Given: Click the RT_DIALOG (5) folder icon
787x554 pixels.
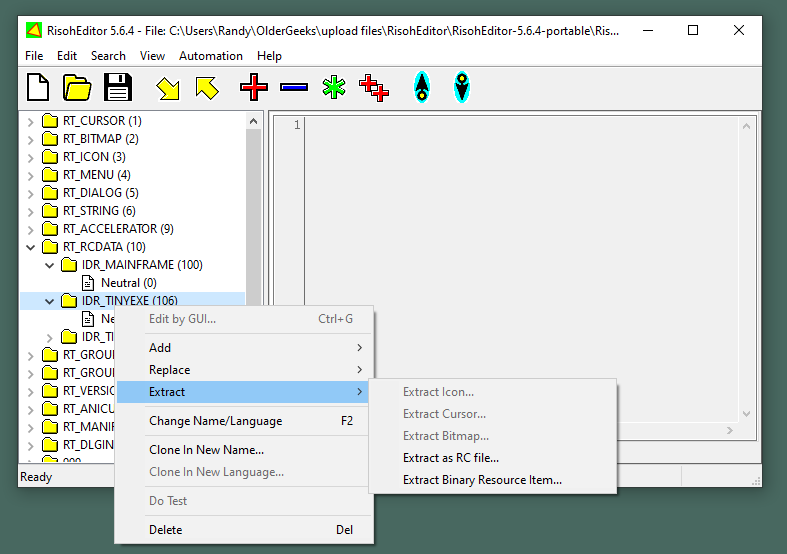Looking at the screenshot, I should click(50, 193).
